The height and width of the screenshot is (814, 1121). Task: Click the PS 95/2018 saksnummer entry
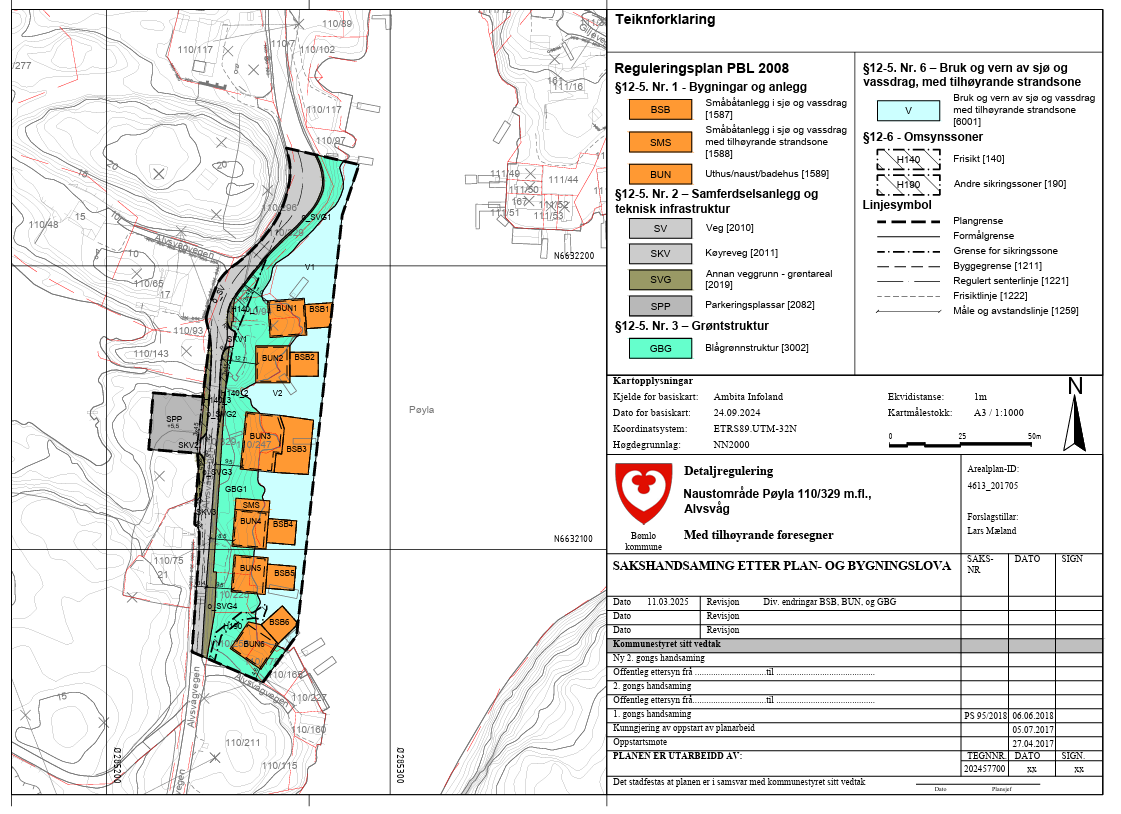(984, 716)
